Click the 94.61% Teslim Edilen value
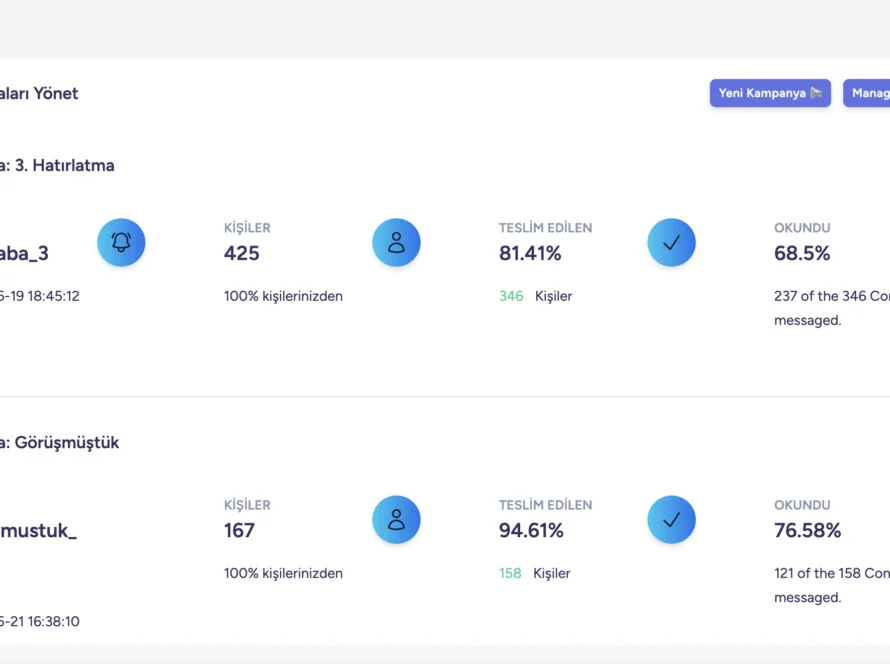The width and height of the screenshot is (890, 664). pos(531,530)
